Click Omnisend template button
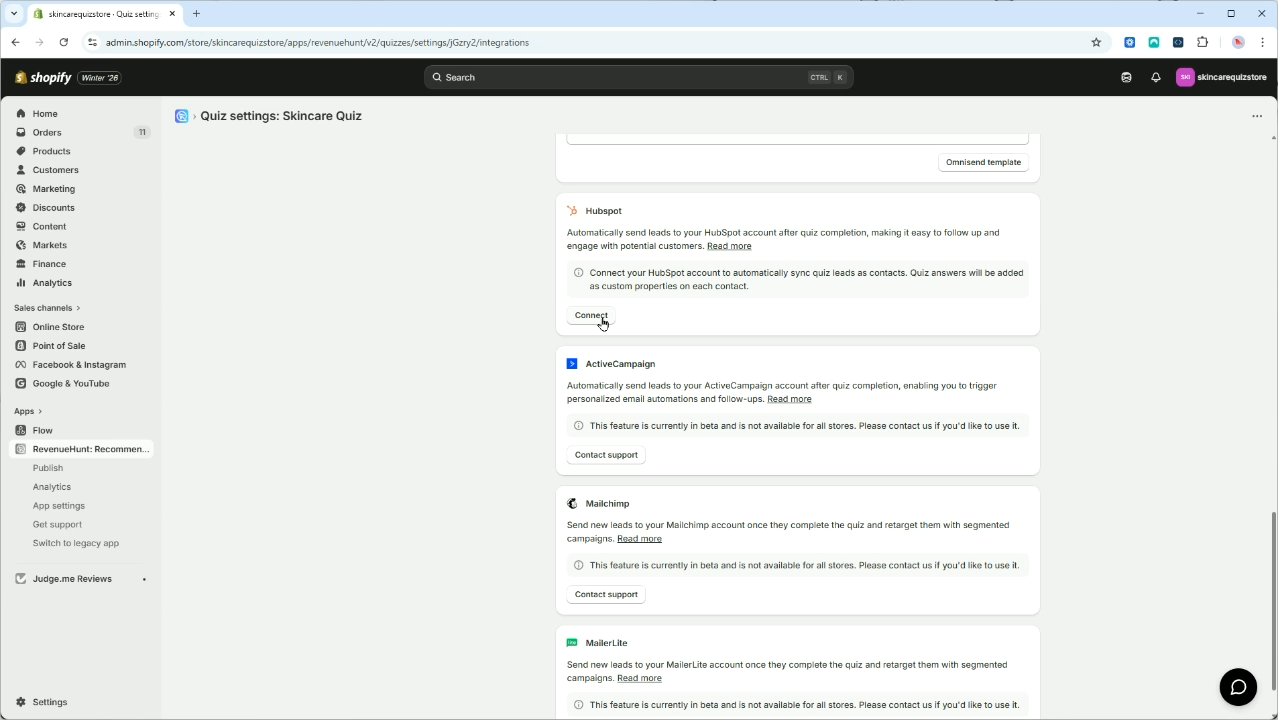The height and width of the screenshot is (720, 1278). tap(983, 162)
